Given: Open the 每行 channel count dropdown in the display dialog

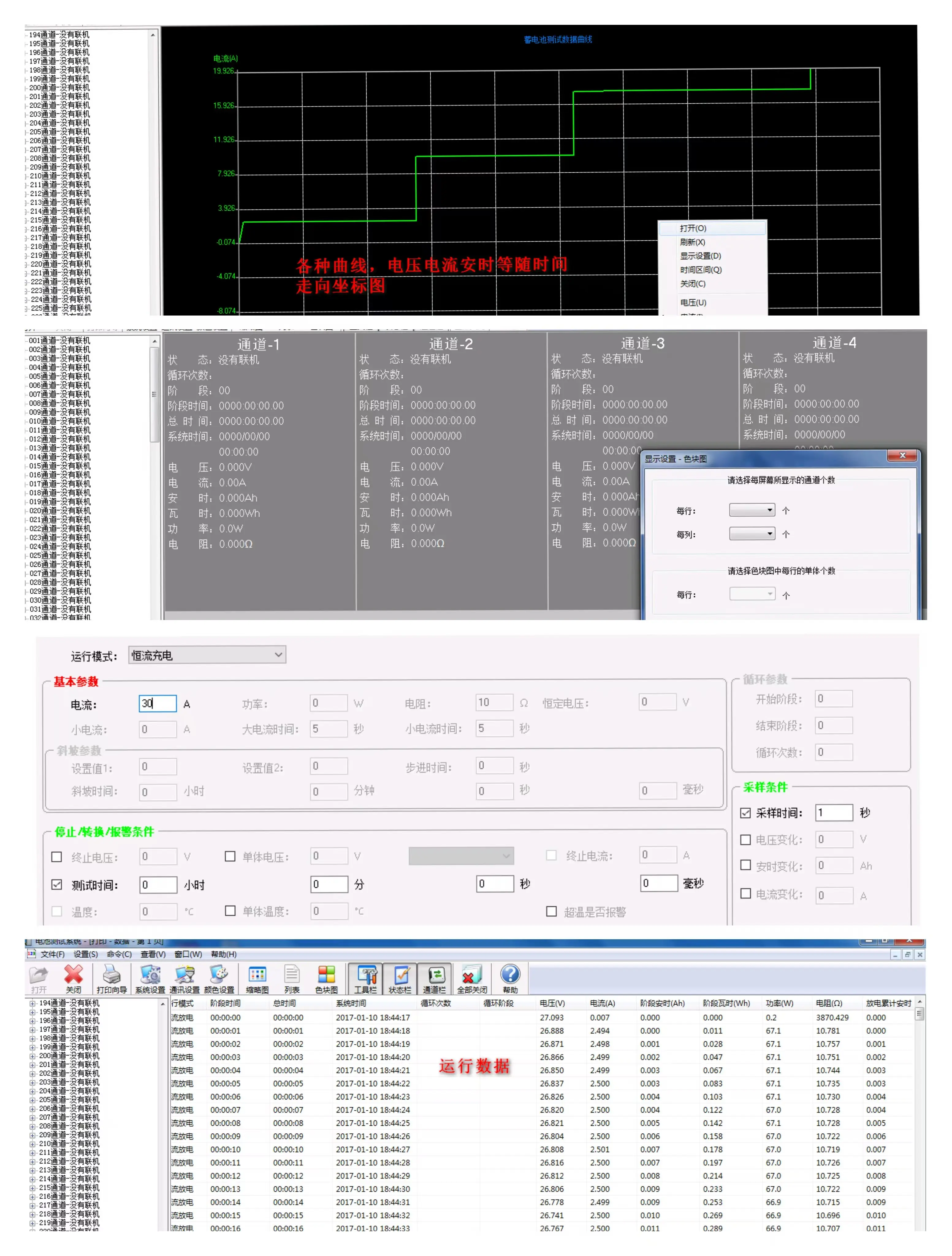Looking at the screenshot, I should coord(752,510).
